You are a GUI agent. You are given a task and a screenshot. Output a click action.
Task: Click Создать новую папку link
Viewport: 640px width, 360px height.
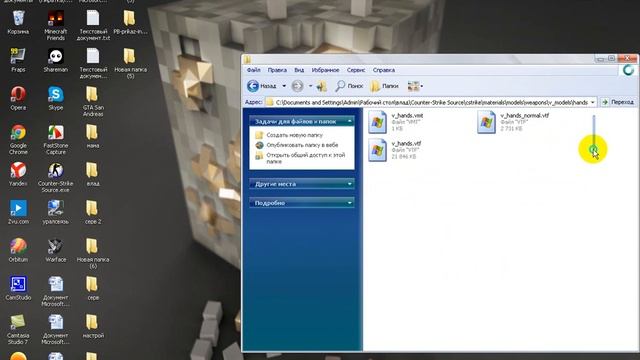(294, 135)
